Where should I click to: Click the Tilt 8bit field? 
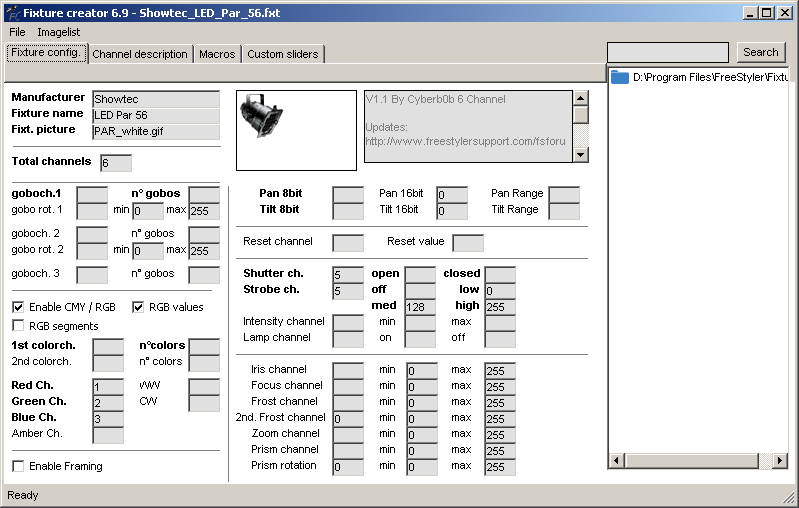pos(348,211)
